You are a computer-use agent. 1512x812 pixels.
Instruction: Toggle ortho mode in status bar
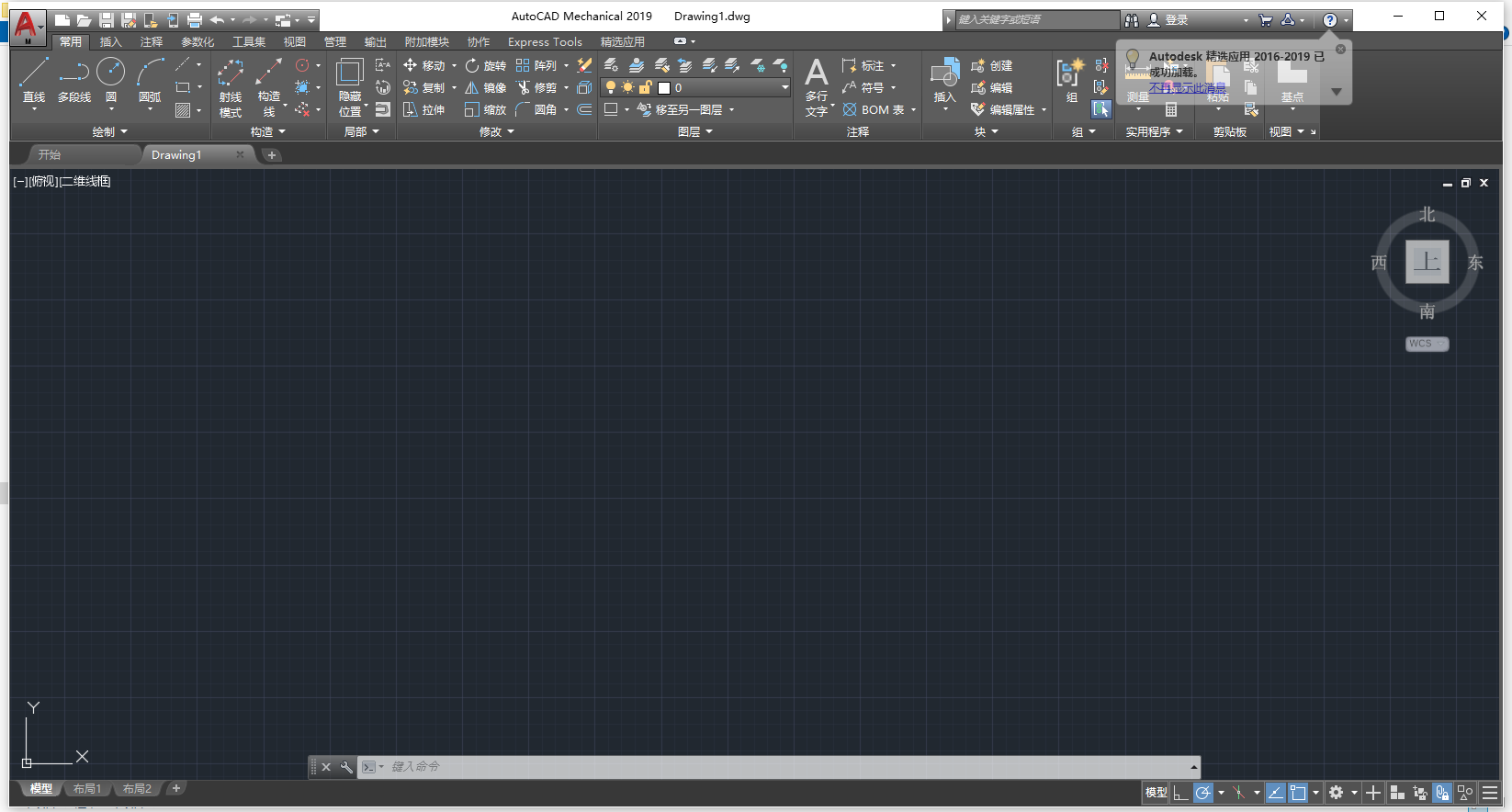click(x=1181, y=793)
